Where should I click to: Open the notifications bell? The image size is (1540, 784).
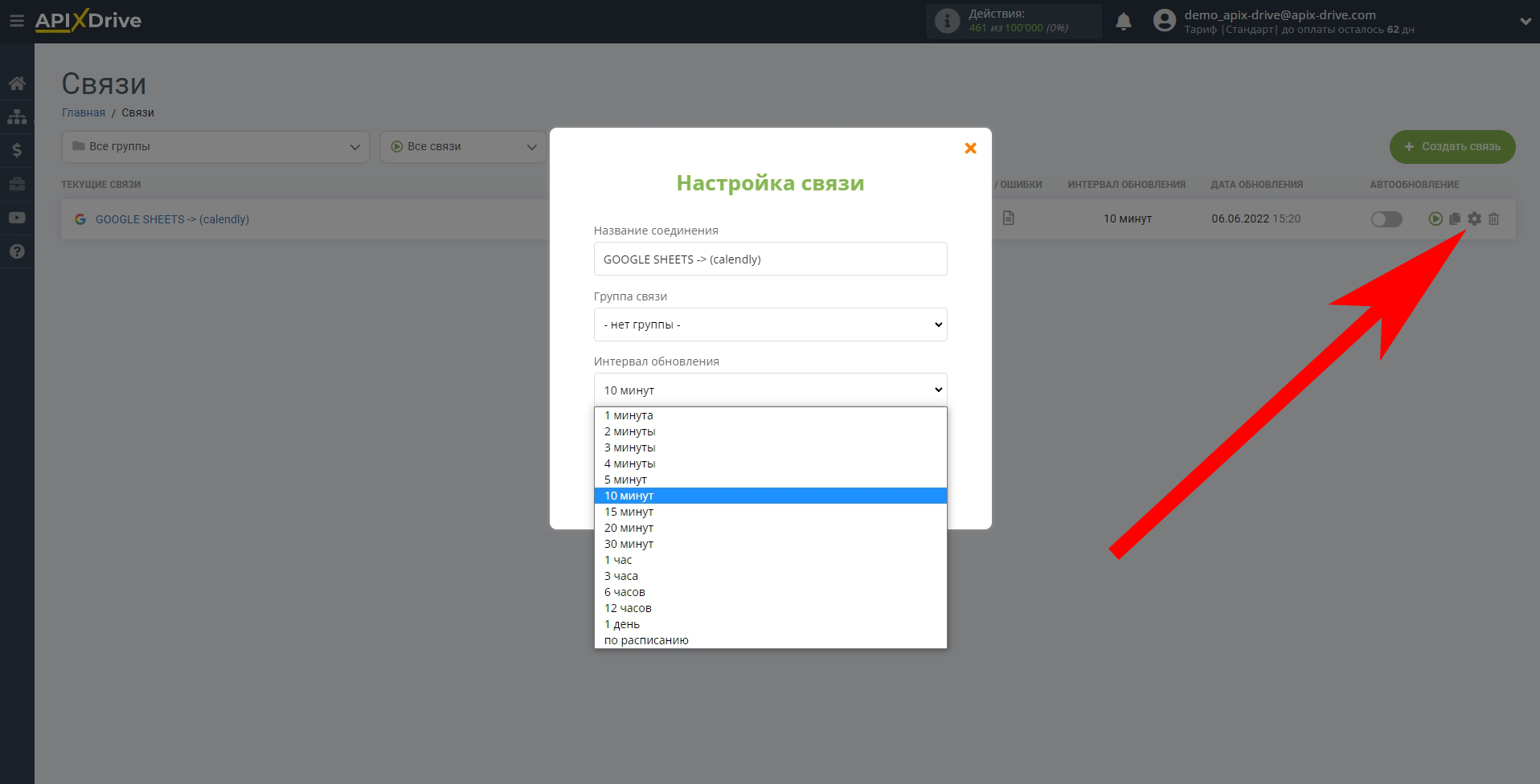[x=1124, y=22]
